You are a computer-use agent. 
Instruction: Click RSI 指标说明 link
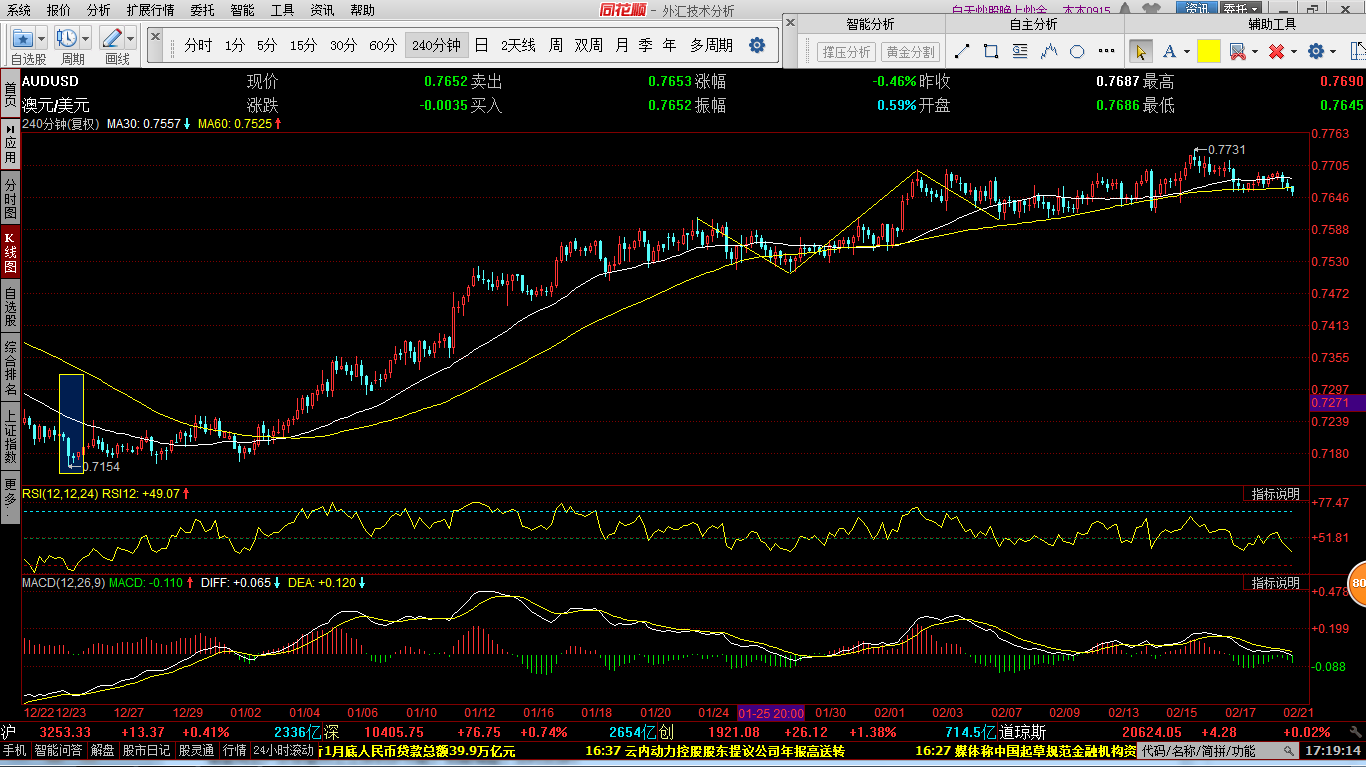tap(1276, 494)
